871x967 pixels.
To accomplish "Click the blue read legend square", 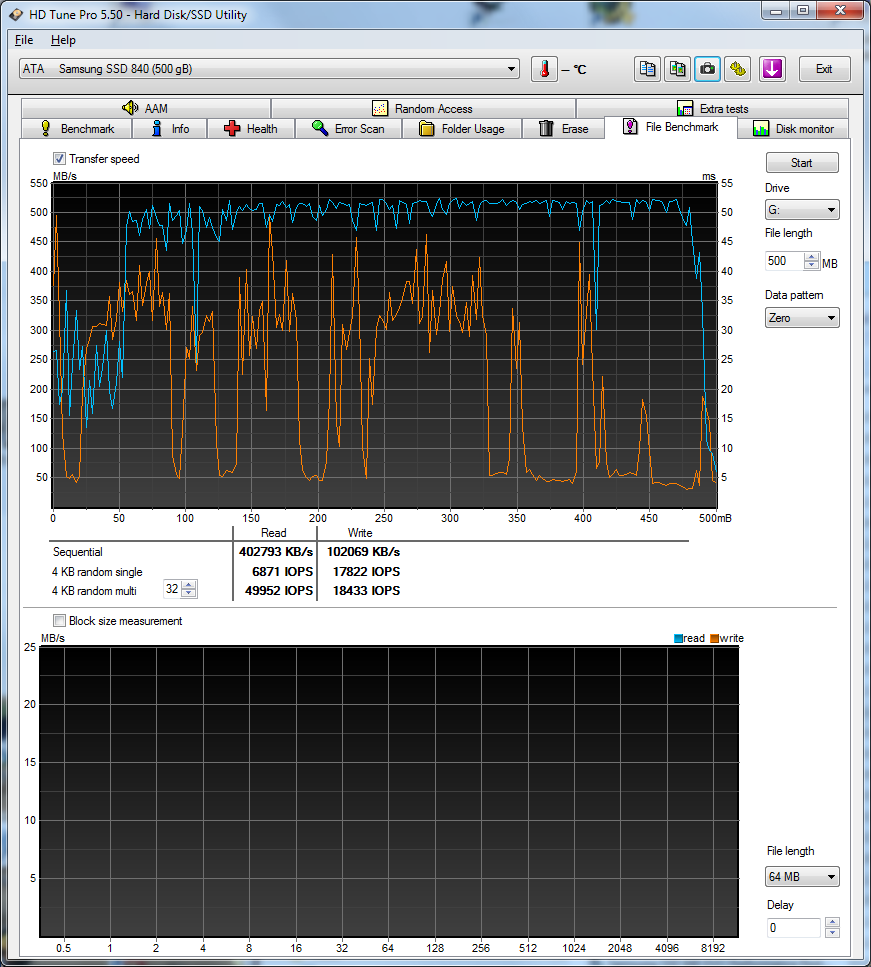I will click(678, 638).
